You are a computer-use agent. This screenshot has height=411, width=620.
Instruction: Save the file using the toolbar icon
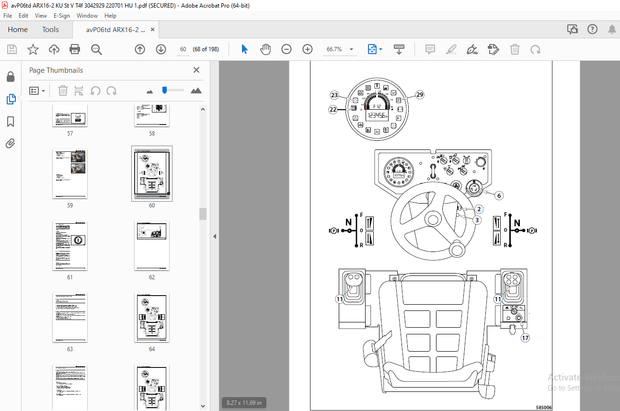click(11, 49)
